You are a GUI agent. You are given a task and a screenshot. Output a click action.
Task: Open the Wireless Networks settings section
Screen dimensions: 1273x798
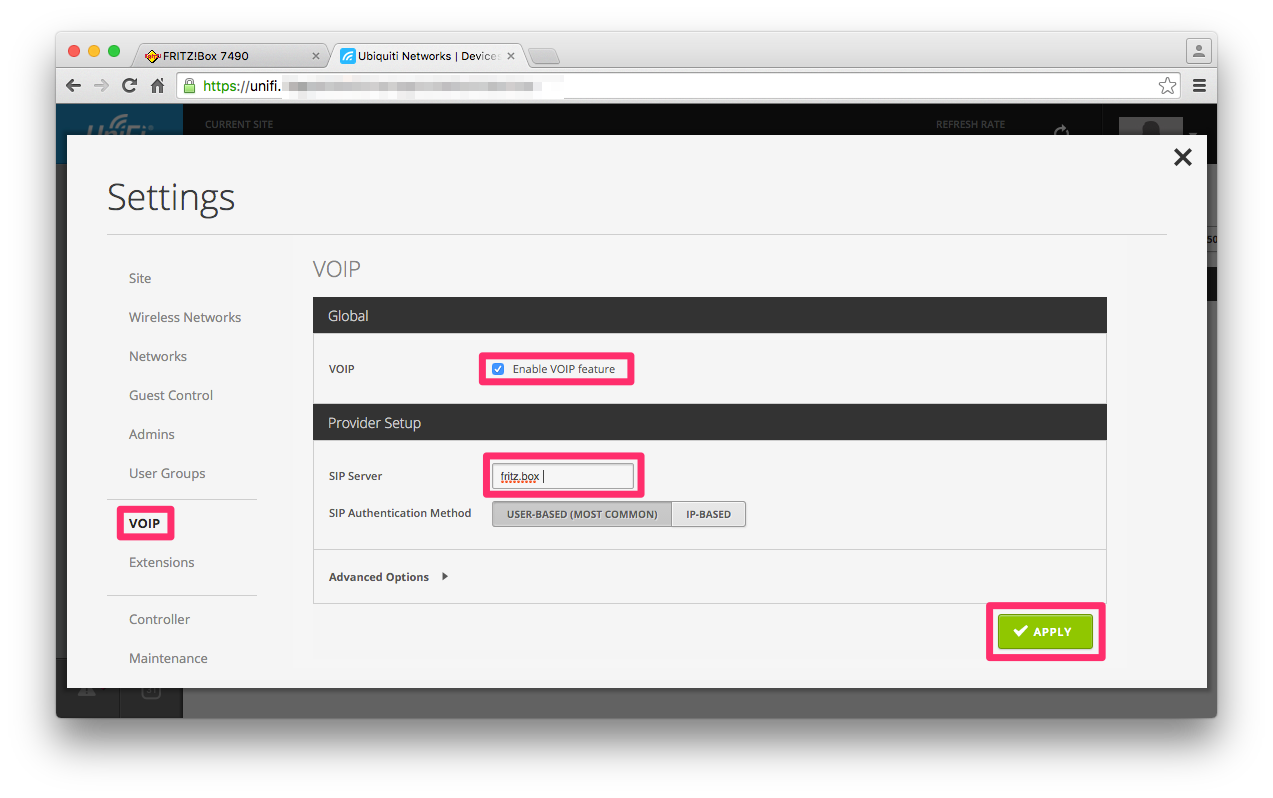click(x=185, y=317)
